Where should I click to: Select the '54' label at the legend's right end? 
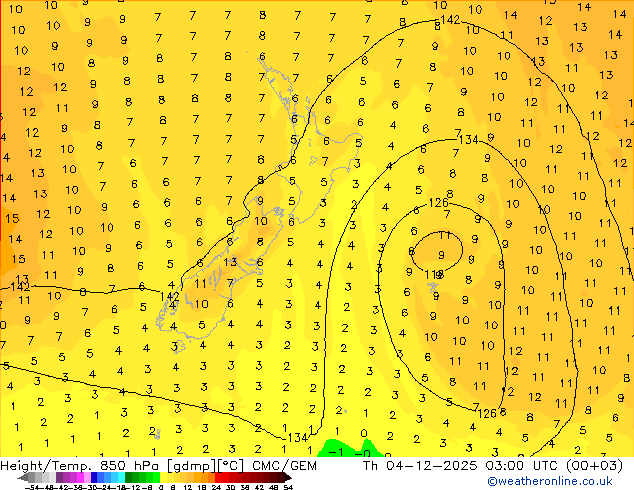pos(288,487)
